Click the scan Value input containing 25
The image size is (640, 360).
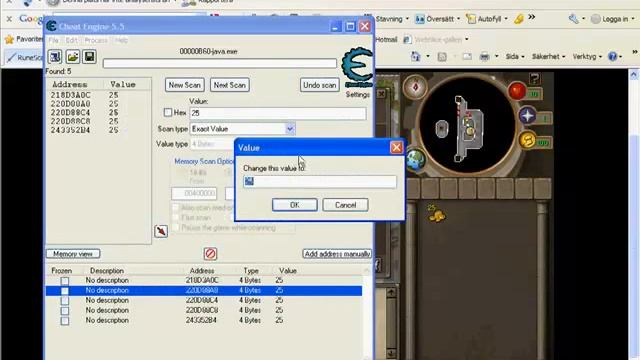coord(278,113)
